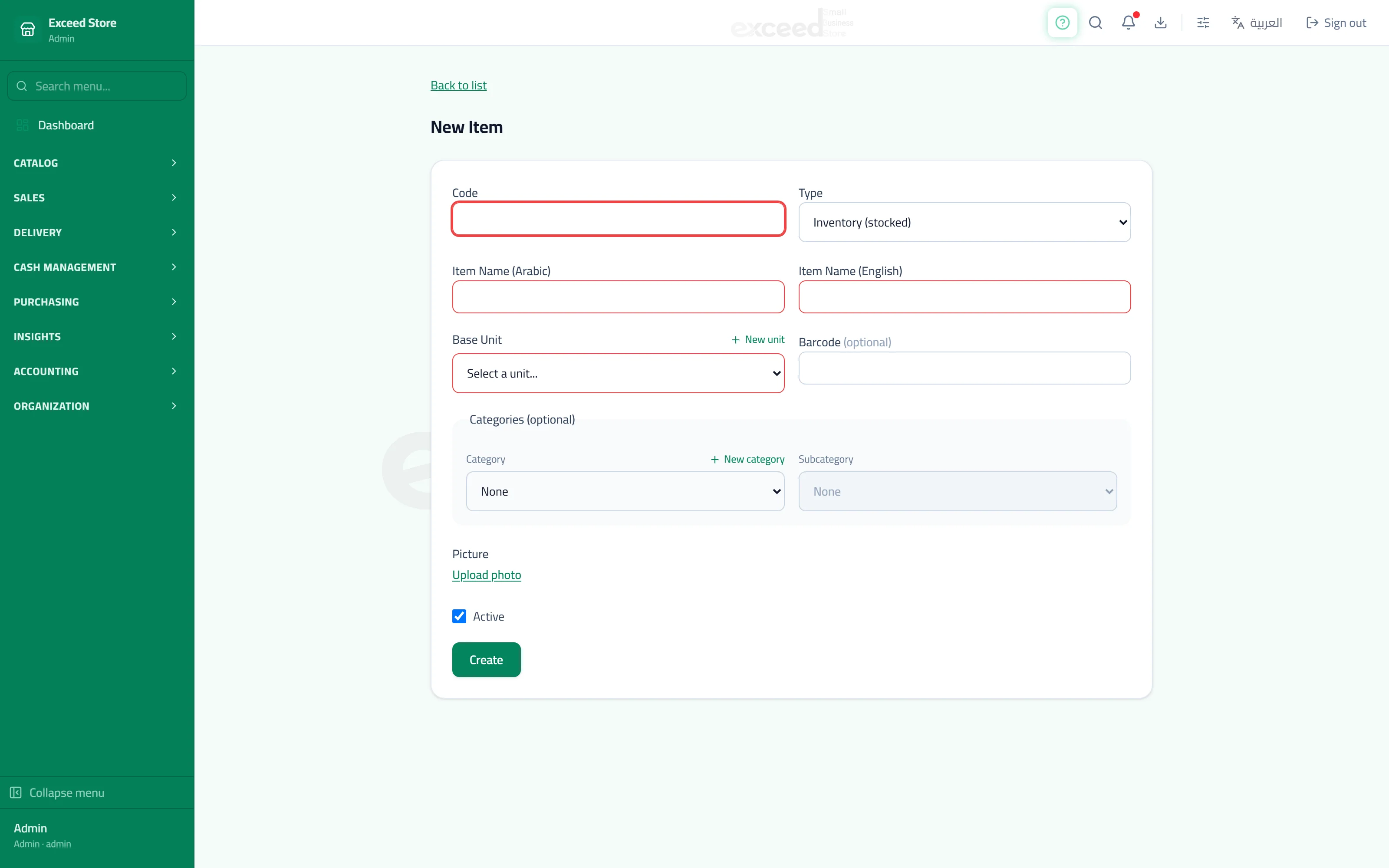Expand the PURCHASING menu

tap(96, 302)
